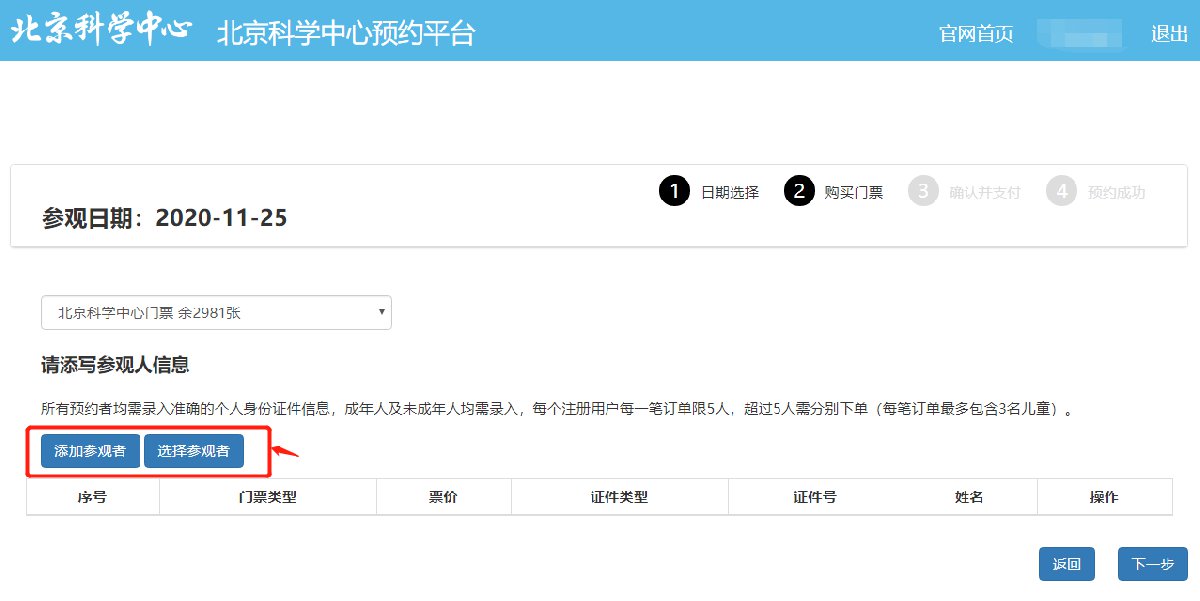The image size is (1200, 601).
Task: Click the blurred username in the header
Action: pyautogui.click(x=1080, y=34)
